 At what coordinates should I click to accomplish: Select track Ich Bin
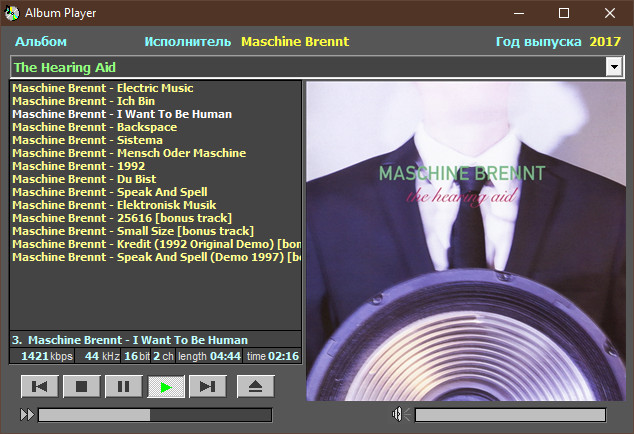tap(83, 101)
